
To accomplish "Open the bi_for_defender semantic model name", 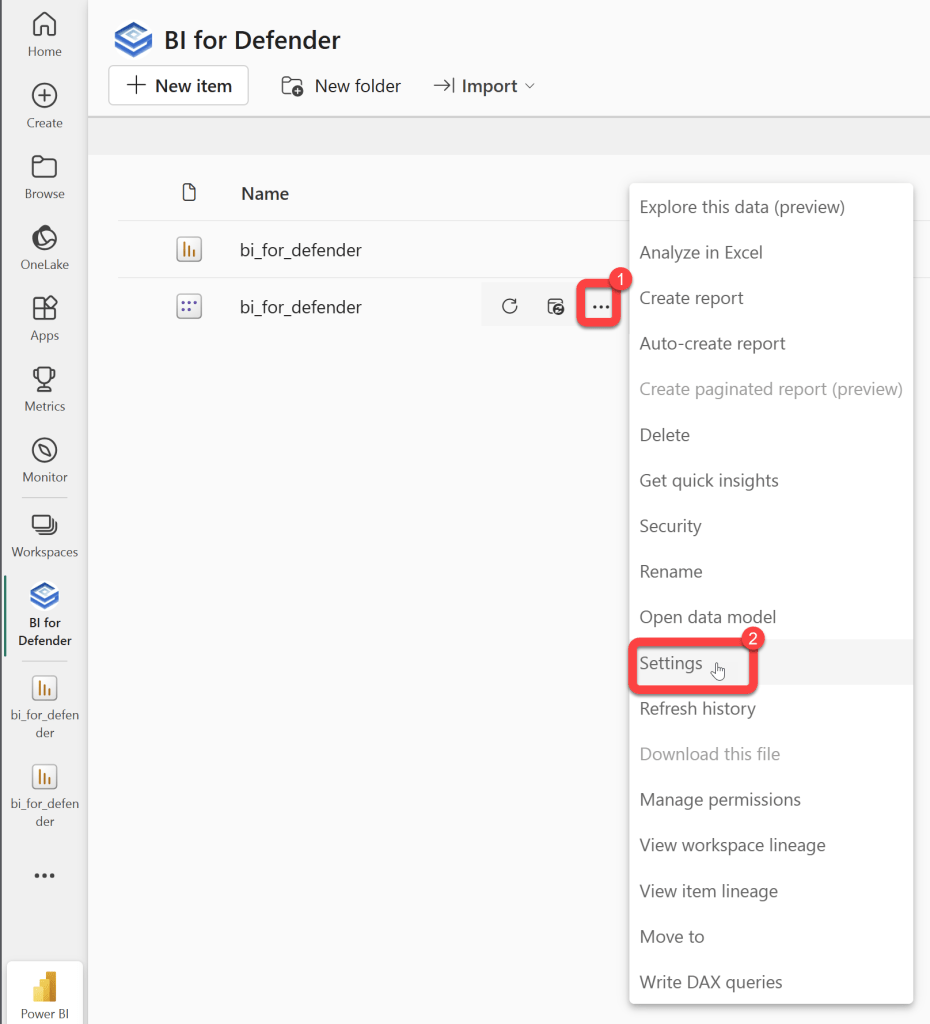I will coord(300,307).
